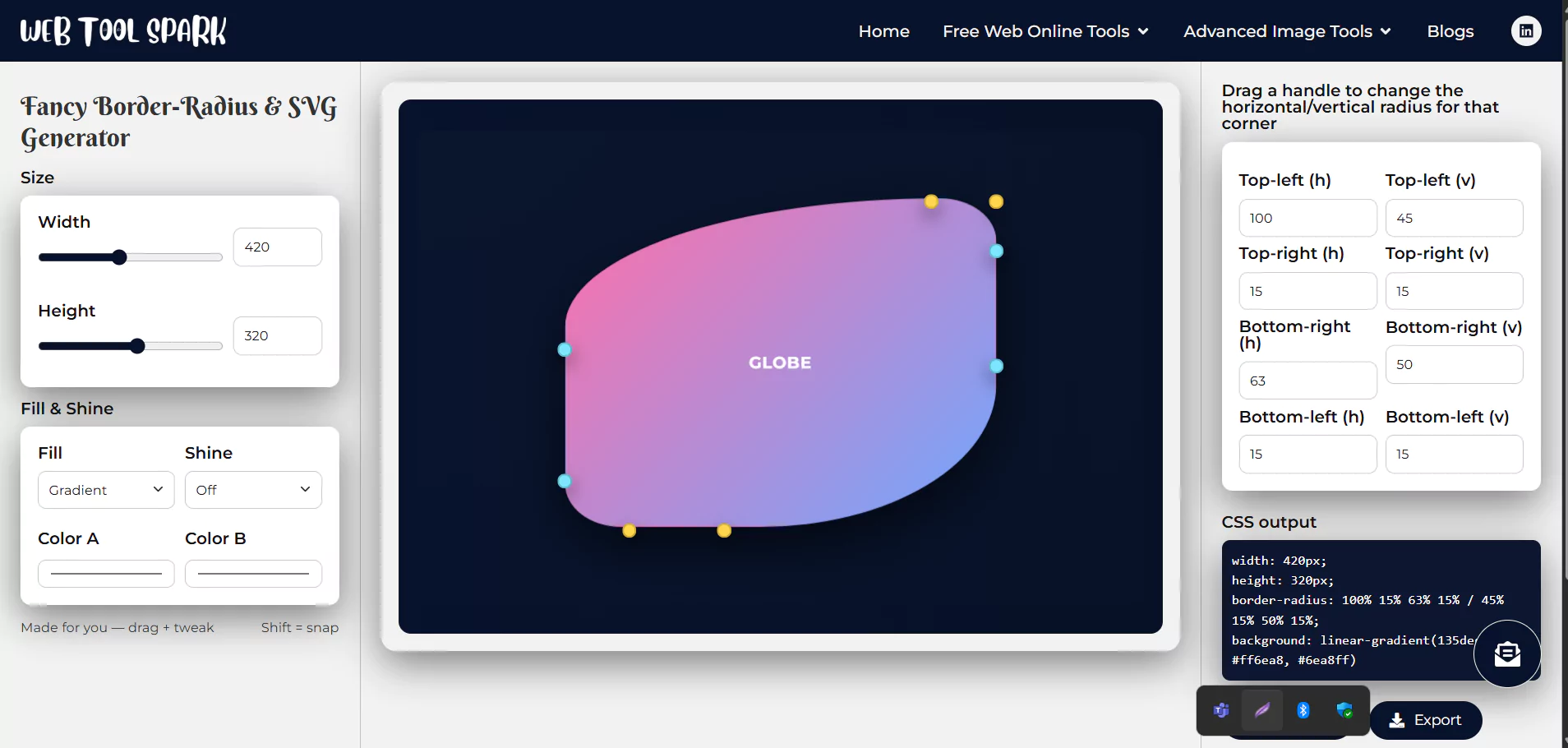1568x748 pixels.
Task: Go to the Home menu item
Action: coord(883,31)
